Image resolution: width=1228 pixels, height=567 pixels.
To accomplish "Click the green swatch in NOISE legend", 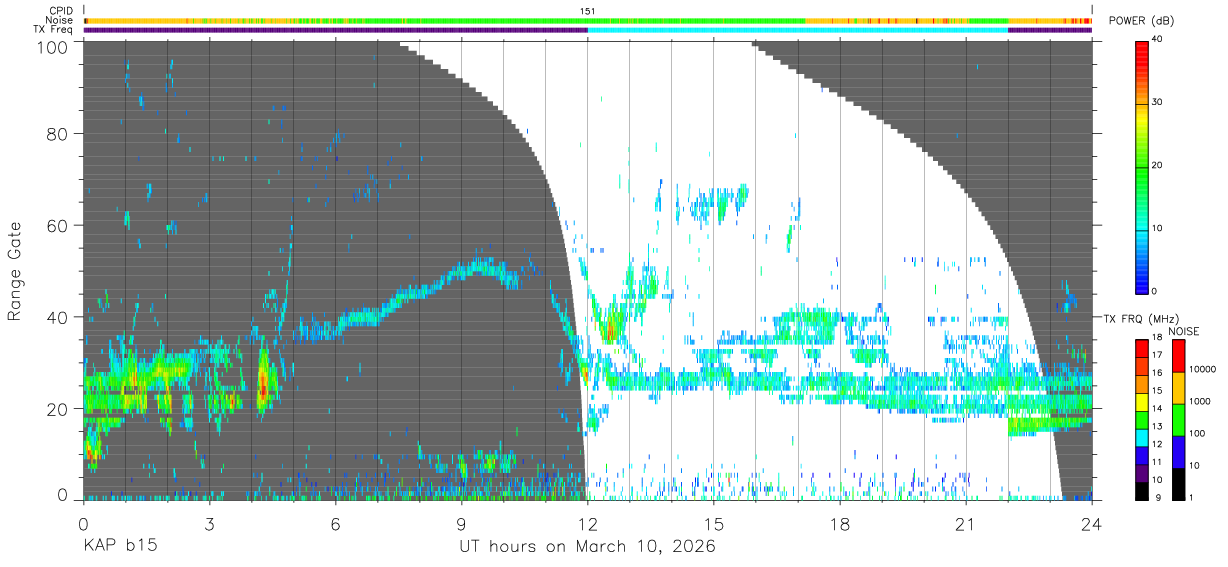I will (x=1177, y=420).
